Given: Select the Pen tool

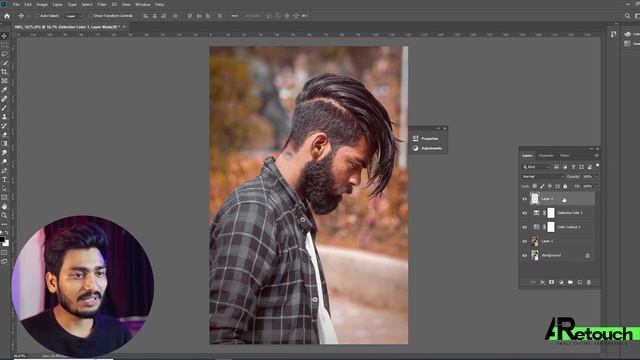Looking at the screenshot, I should click(4, 171).
